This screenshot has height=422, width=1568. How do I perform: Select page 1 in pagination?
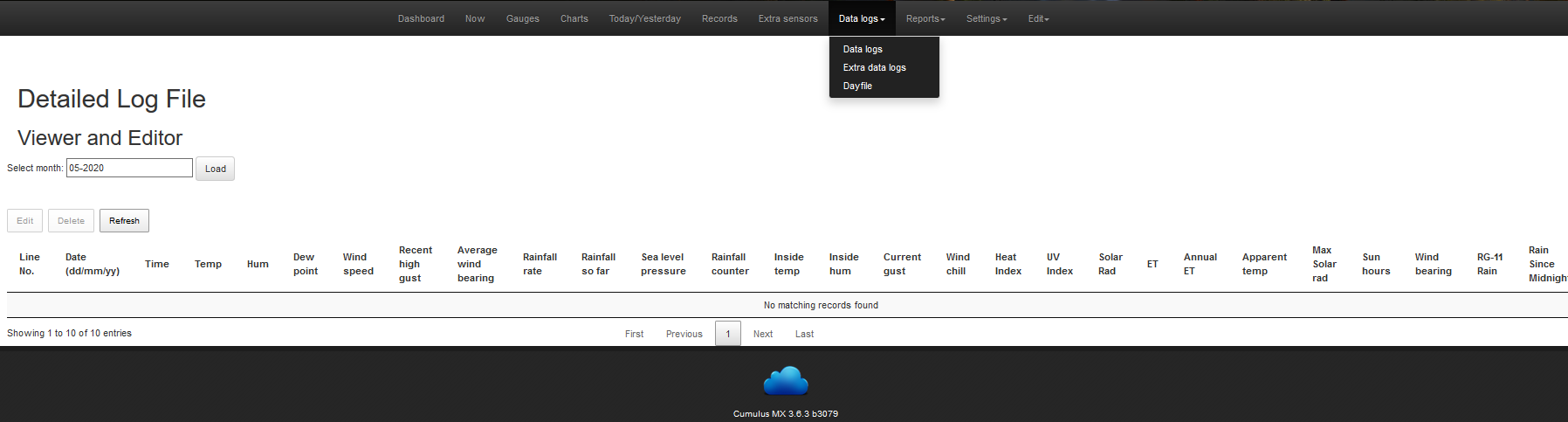tap(727, 334)
